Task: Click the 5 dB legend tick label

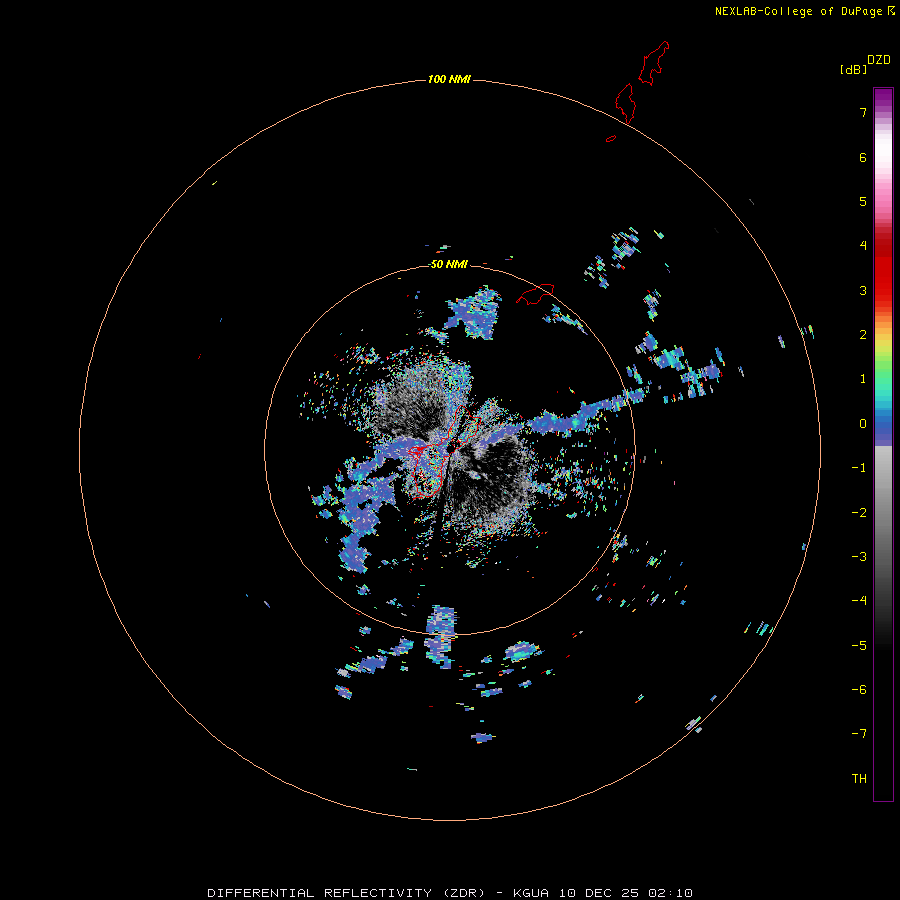Action: 863,201
